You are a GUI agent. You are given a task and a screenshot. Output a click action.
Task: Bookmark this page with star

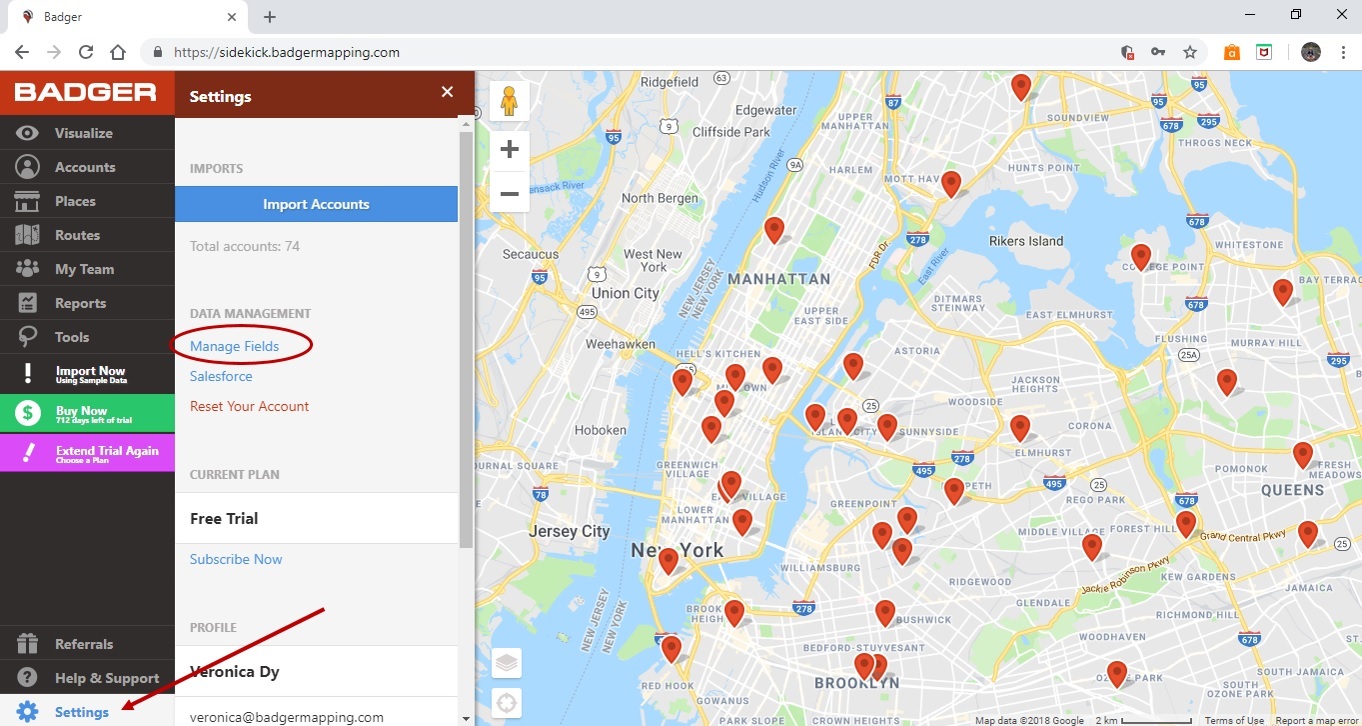coord(1189,52)
